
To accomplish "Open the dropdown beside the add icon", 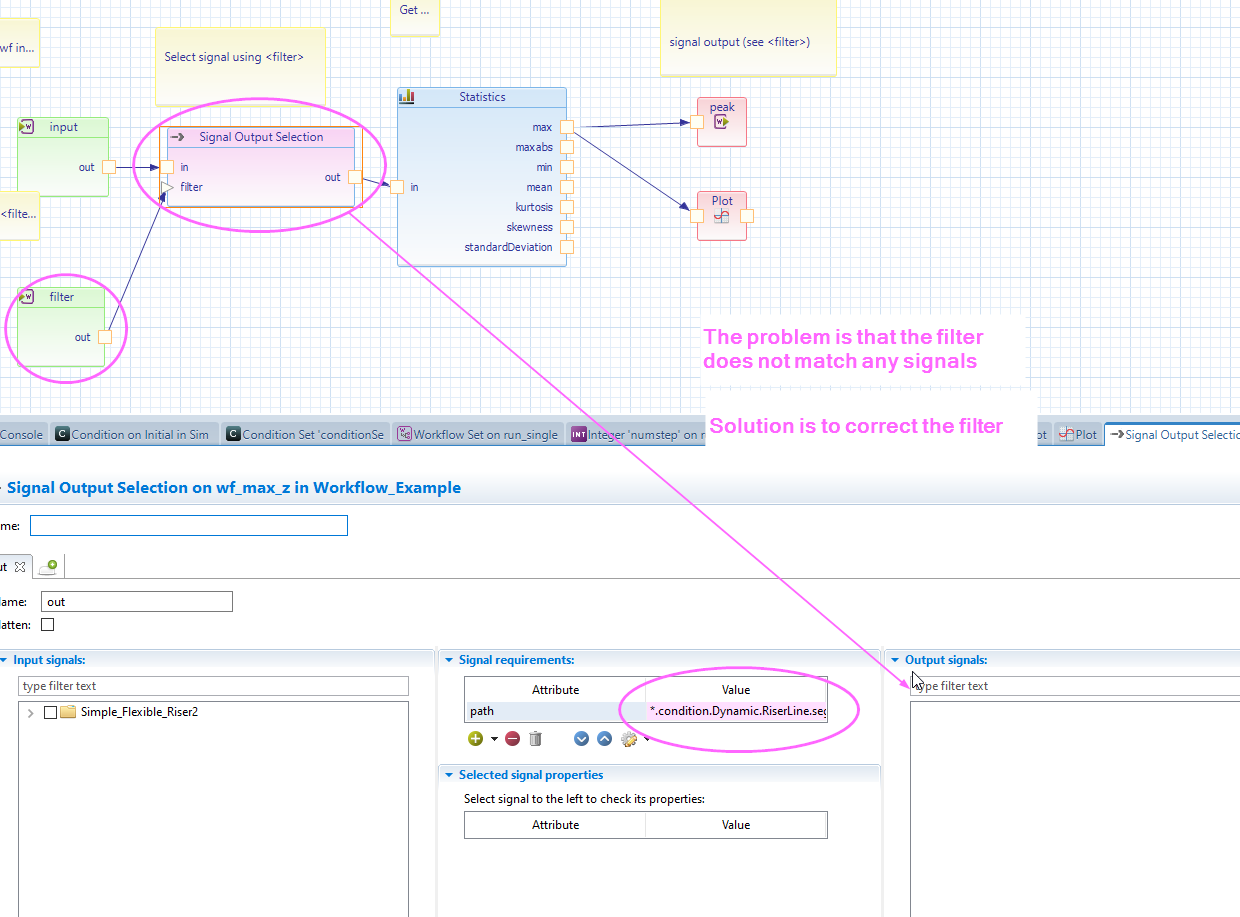I will pyautogui.click(x=494, y=740).
